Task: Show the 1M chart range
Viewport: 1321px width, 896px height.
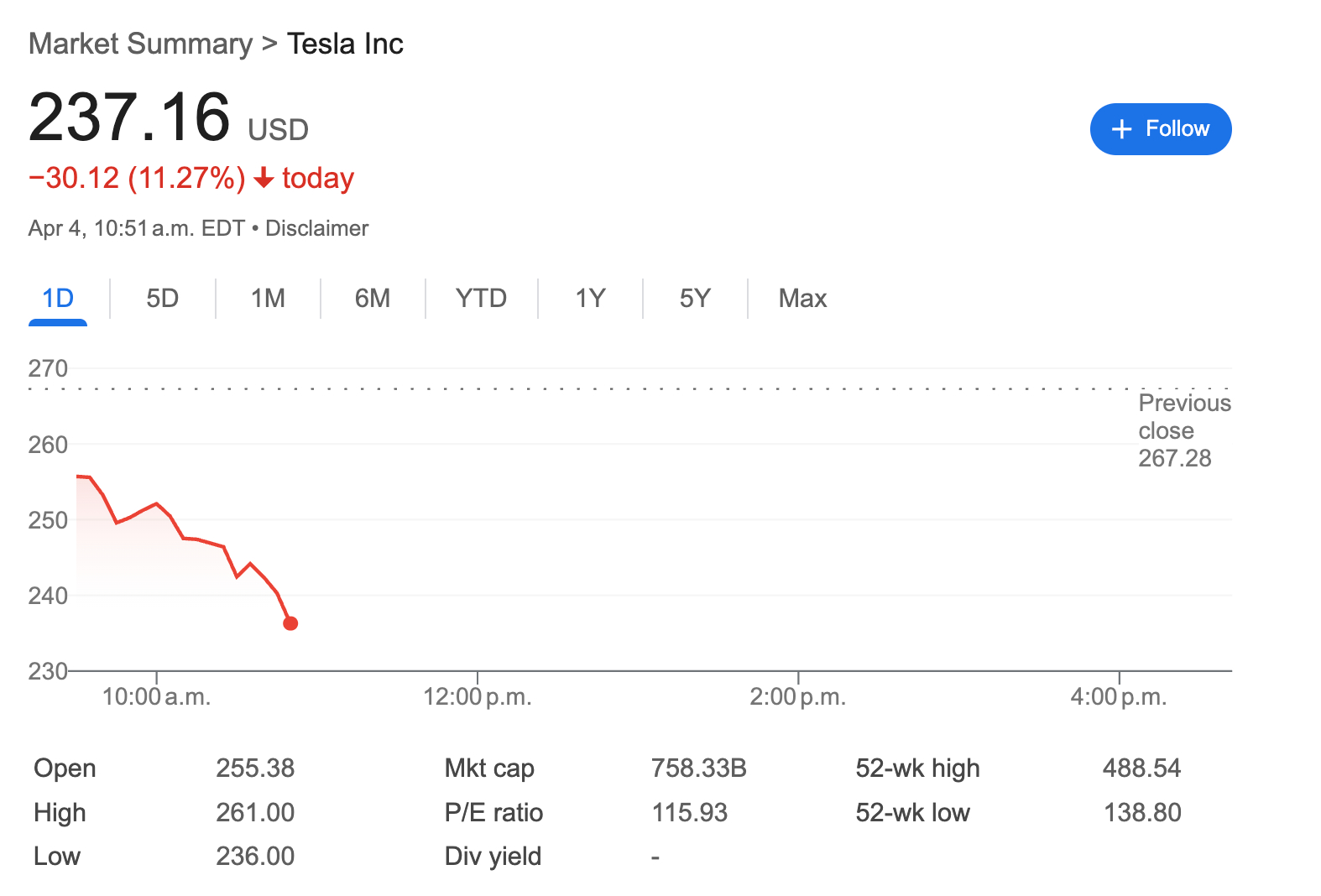Action: pyautogui.click(x=268, y=299)
